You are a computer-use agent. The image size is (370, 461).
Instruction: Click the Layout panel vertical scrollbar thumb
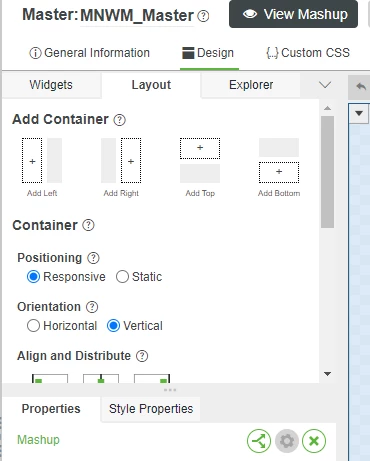[x=328, y=172]
